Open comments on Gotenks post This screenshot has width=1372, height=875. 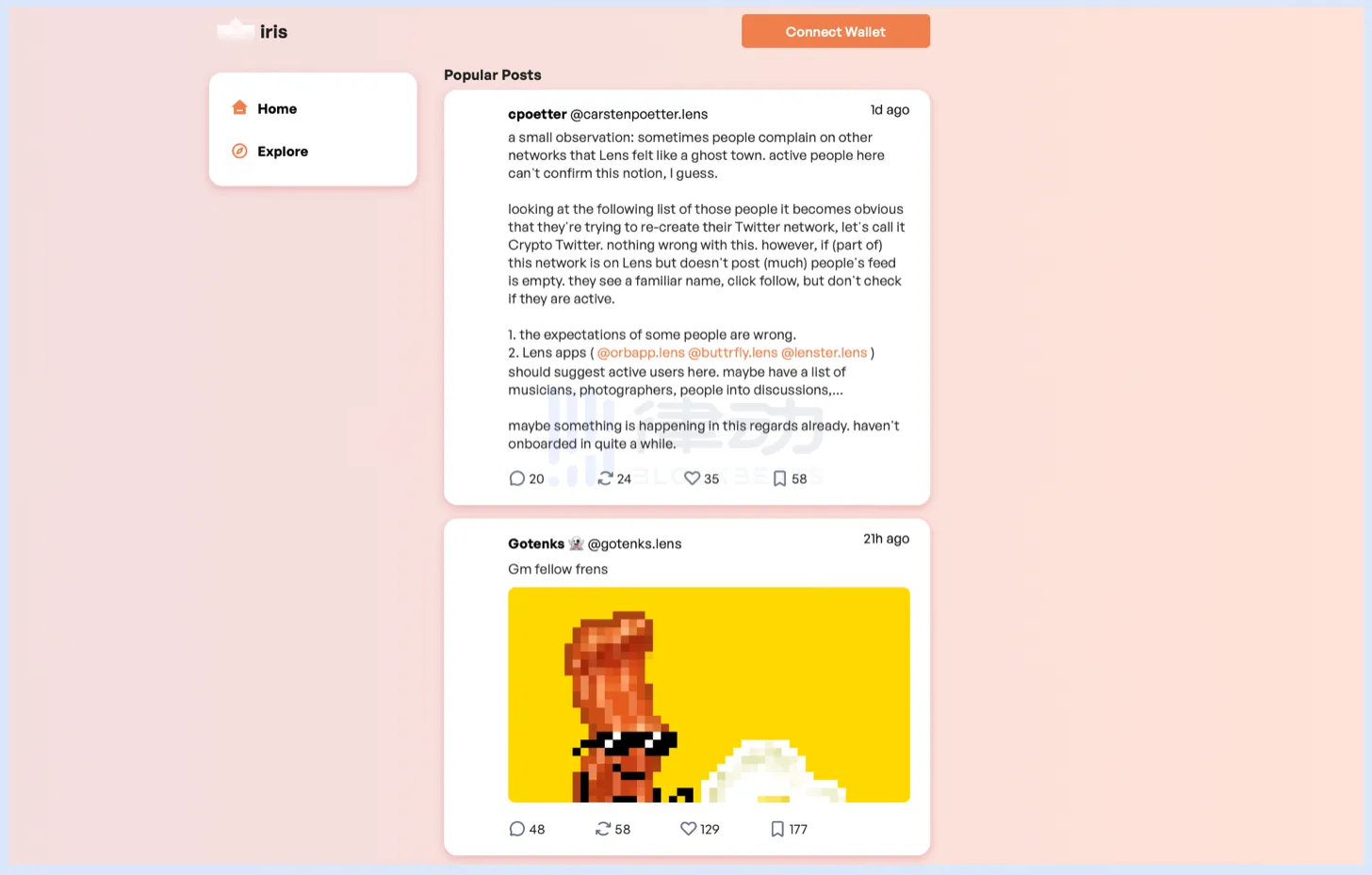tap(516, 829)
